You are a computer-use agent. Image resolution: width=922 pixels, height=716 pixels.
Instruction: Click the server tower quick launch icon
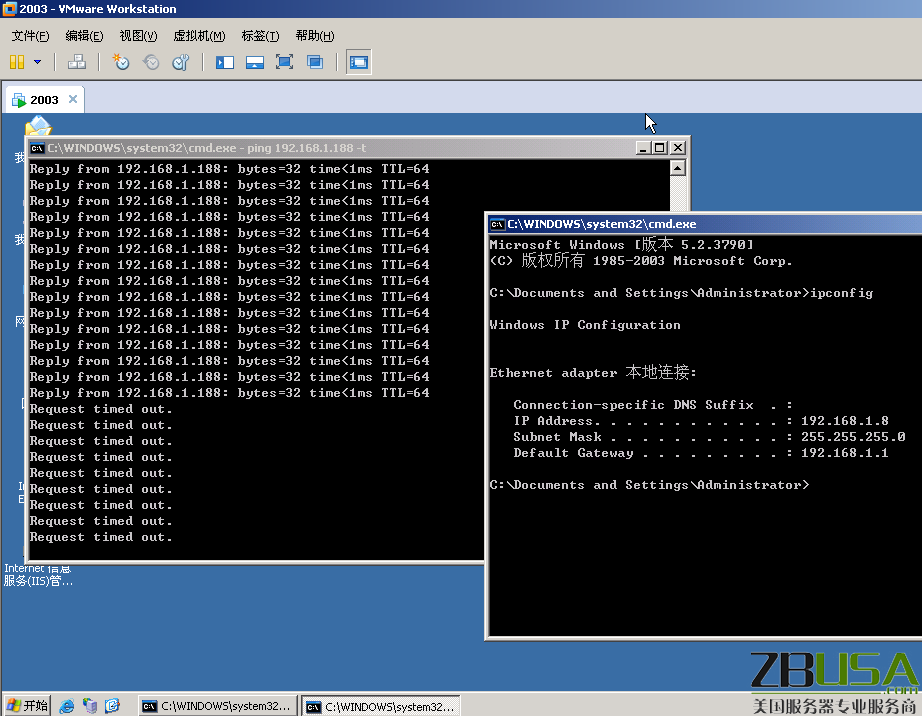tap(89, 705)
